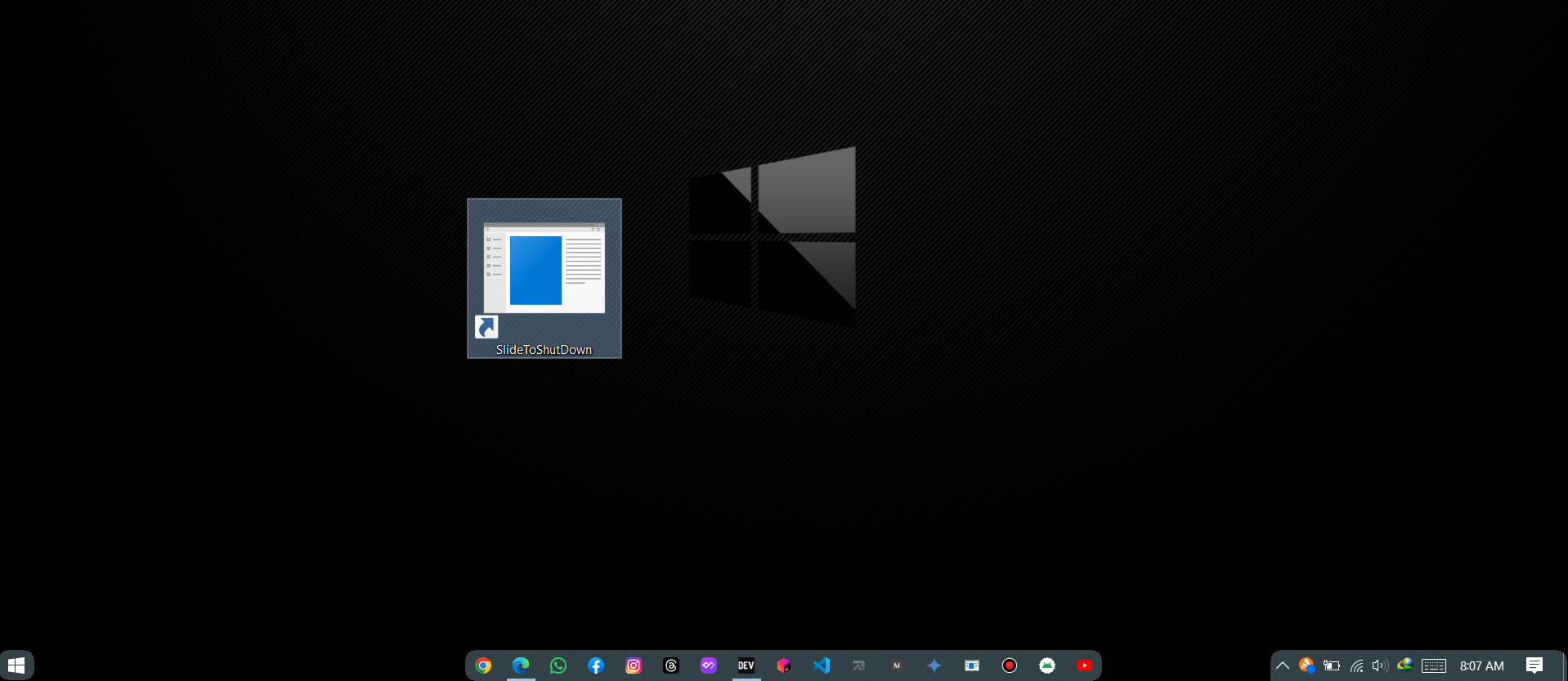Screen dimensions: 1568x681
Task: Launch Visual Studio Code
Action: point(822,665)
